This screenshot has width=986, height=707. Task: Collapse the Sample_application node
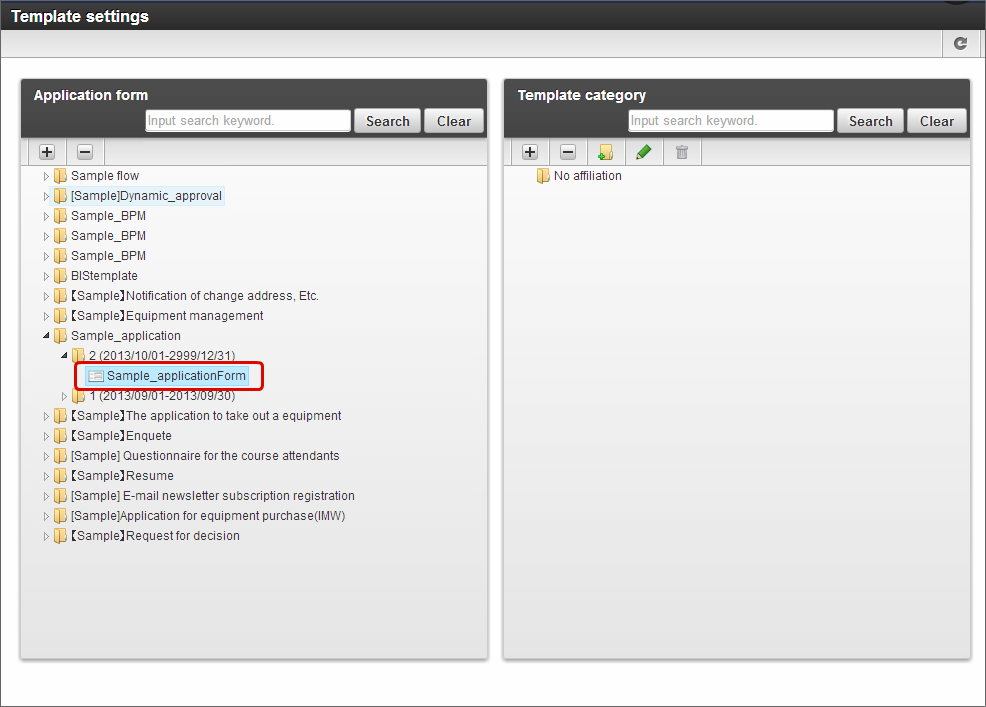click(46, 336)
